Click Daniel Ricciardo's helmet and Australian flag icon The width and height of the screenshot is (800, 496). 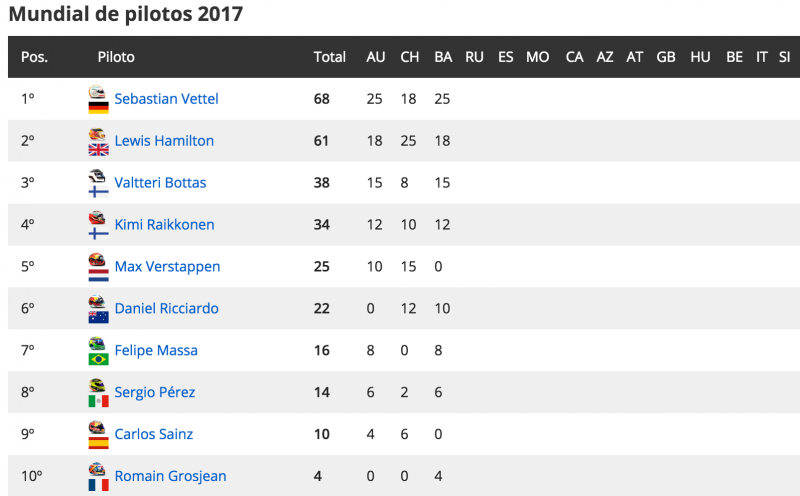click(x=98, y=309)
